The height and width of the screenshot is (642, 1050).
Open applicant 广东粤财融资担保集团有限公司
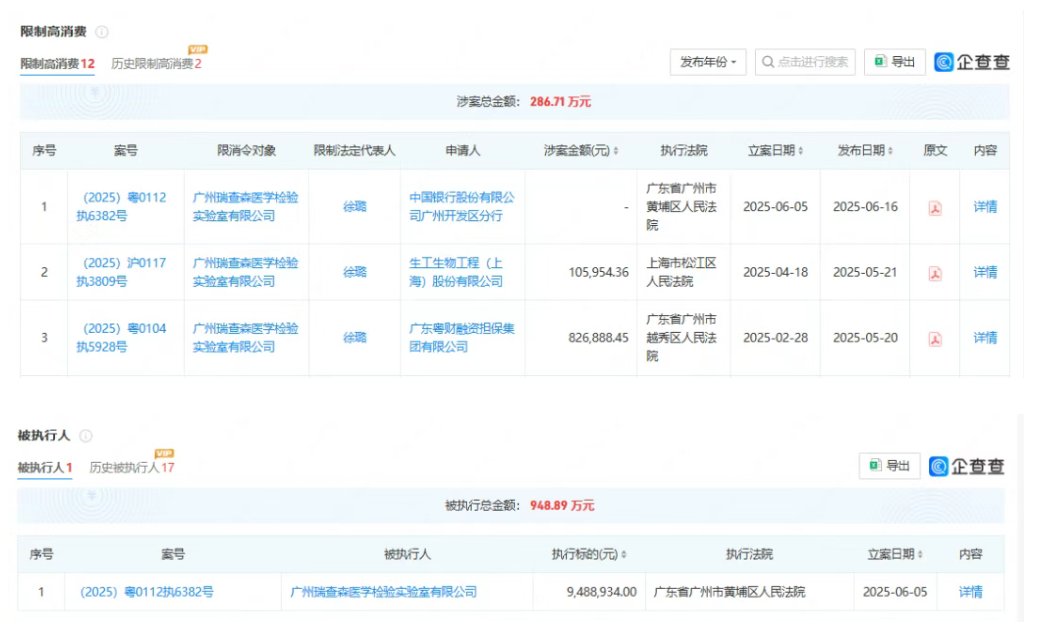[462, 338]
